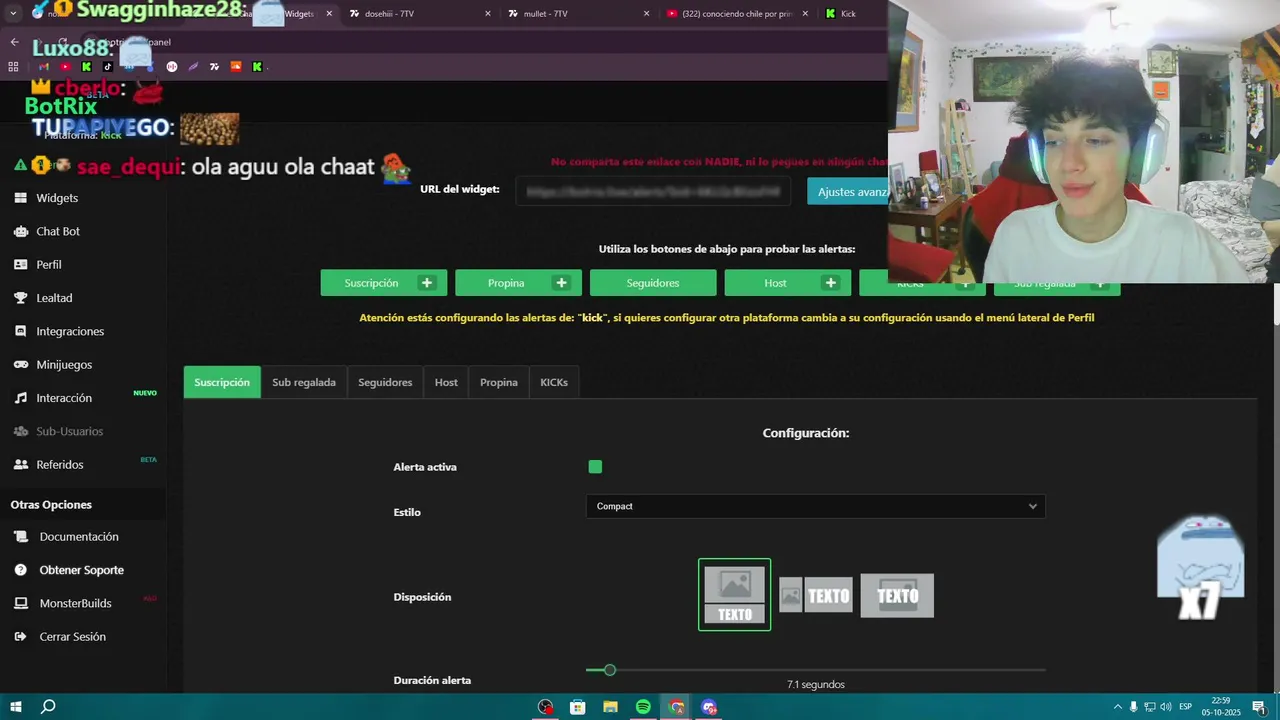
Task: Open the Apps grid in bookmarks bar
Action: tap(13, 67)
